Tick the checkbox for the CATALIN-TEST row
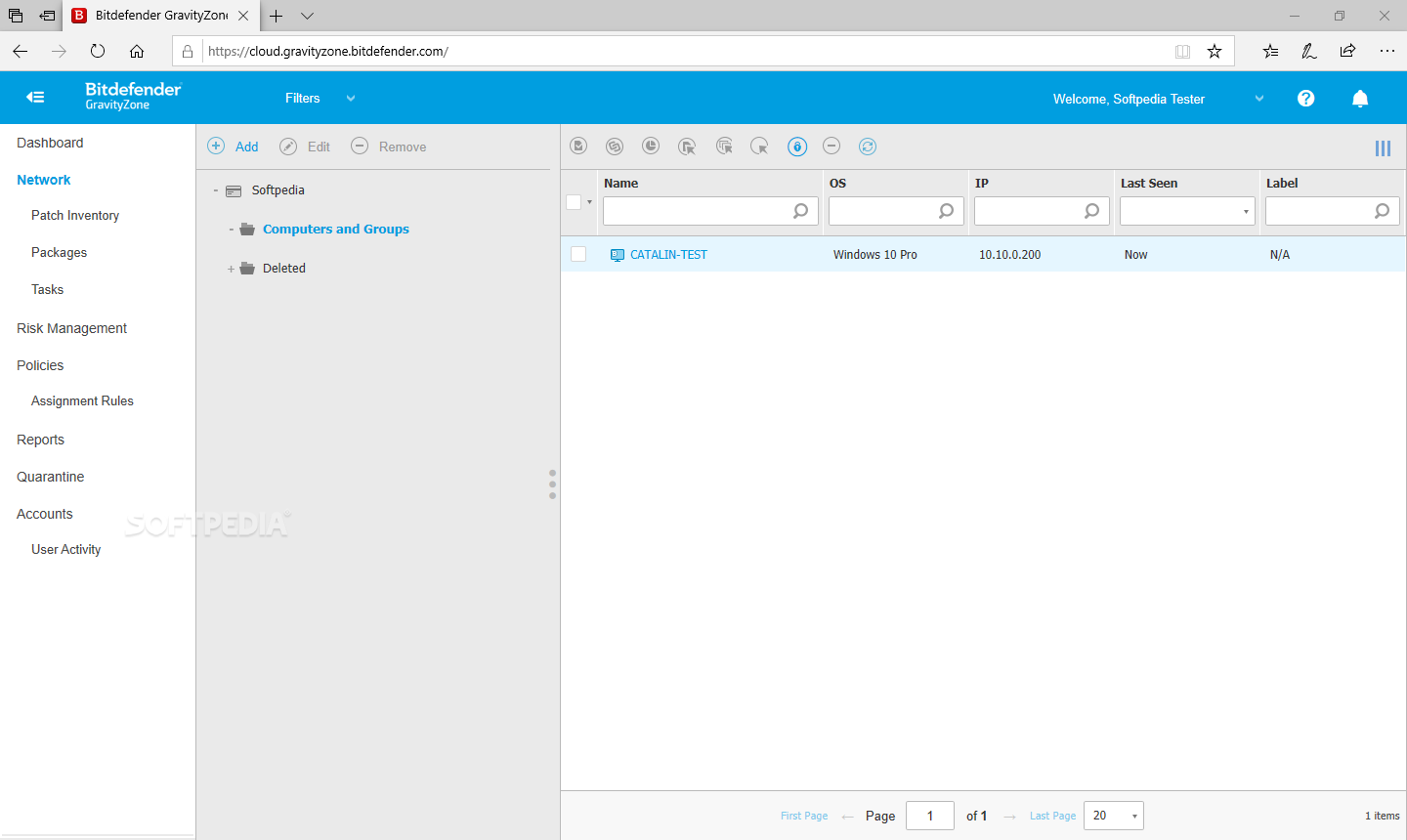 coord(578,254)
